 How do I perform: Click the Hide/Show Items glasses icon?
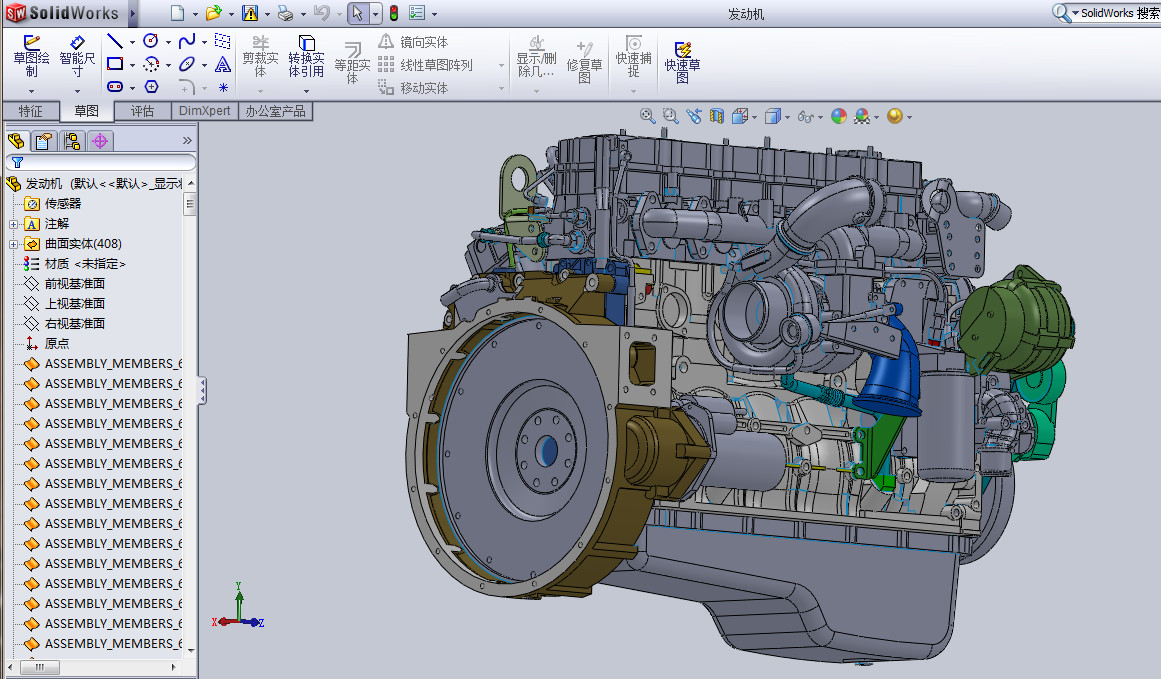(805, 116)
